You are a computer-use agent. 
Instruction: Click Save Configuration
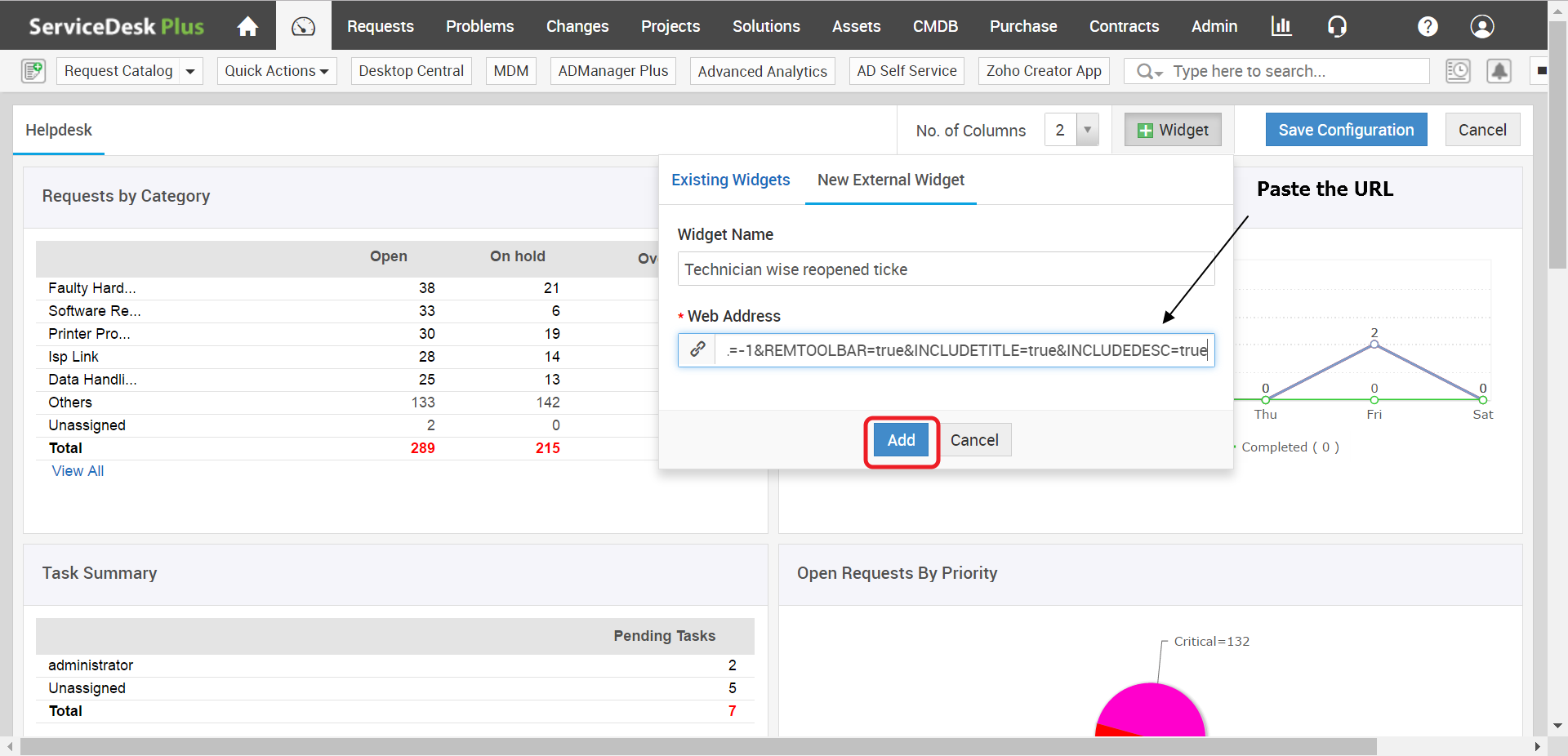point(1346,130)
